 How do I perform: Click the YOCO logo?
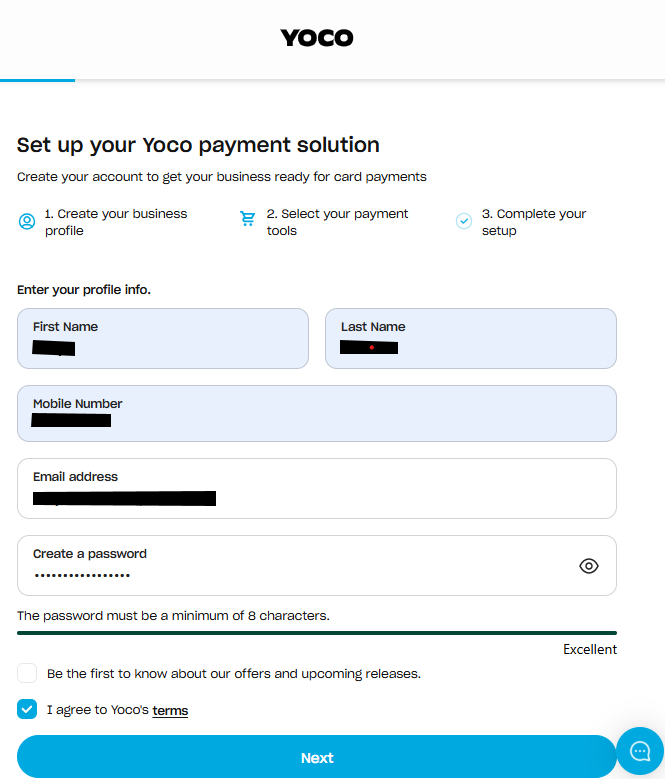pos(316,38)
